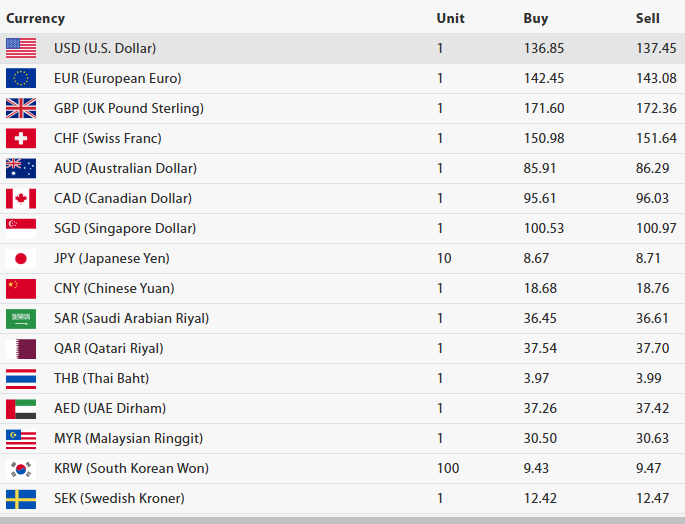The image size is (685, 524).
Task: Click the European Union flag icon
Action: click(x=21, y=78)
